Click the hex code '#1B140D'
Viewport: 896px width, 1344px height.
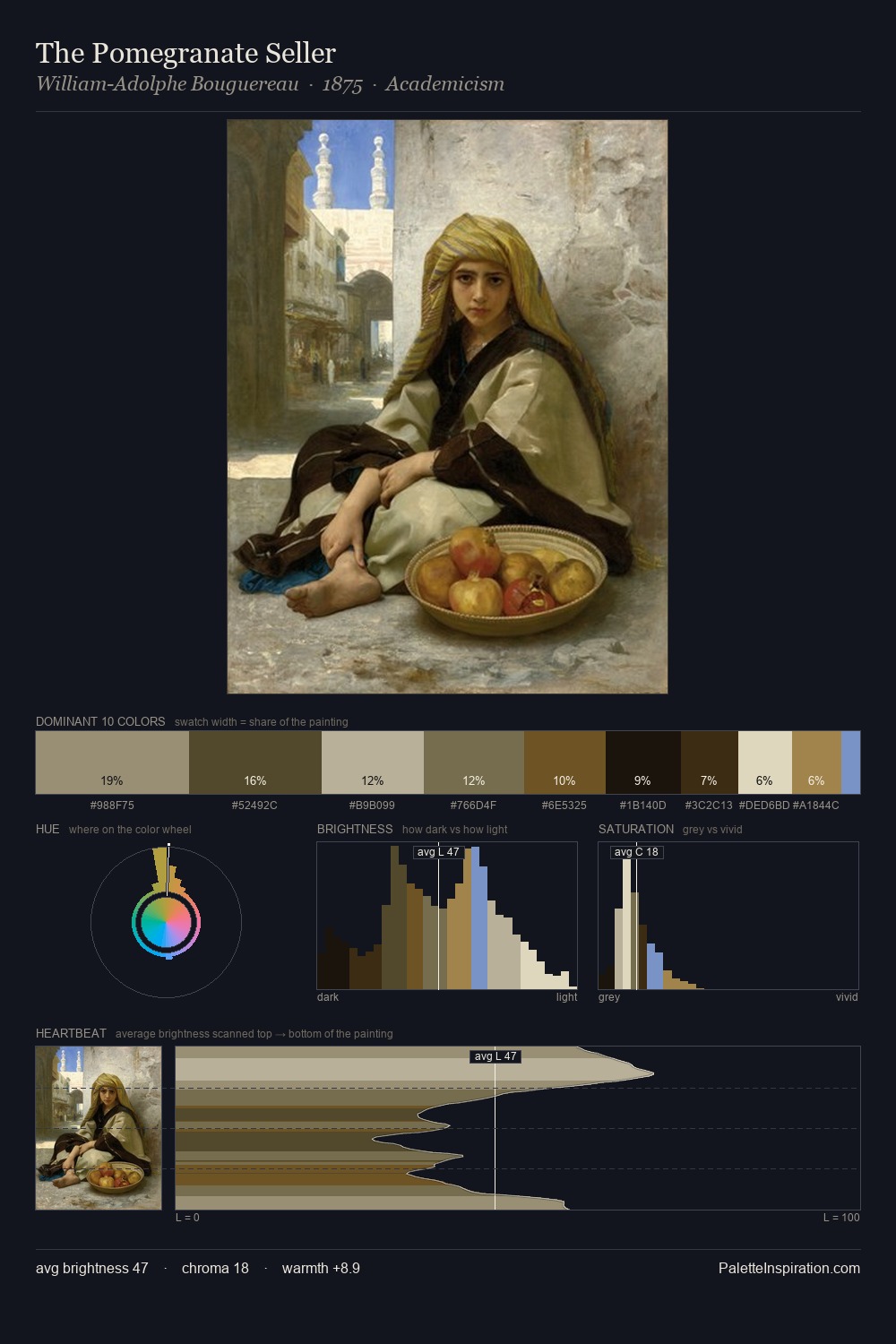[x=642, y=806]
